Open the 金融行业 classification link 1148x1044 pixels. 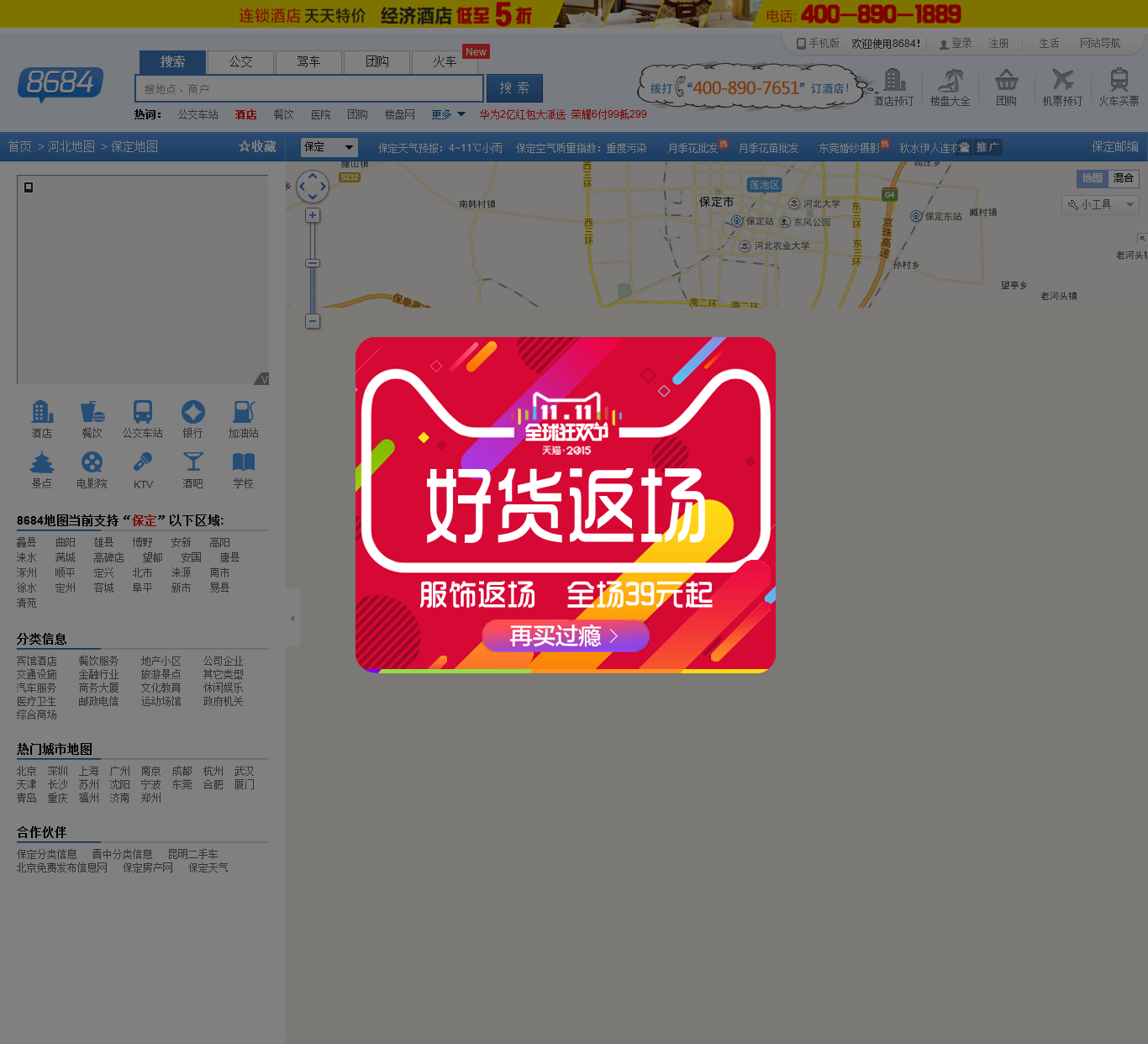click(x=99, y=675)
